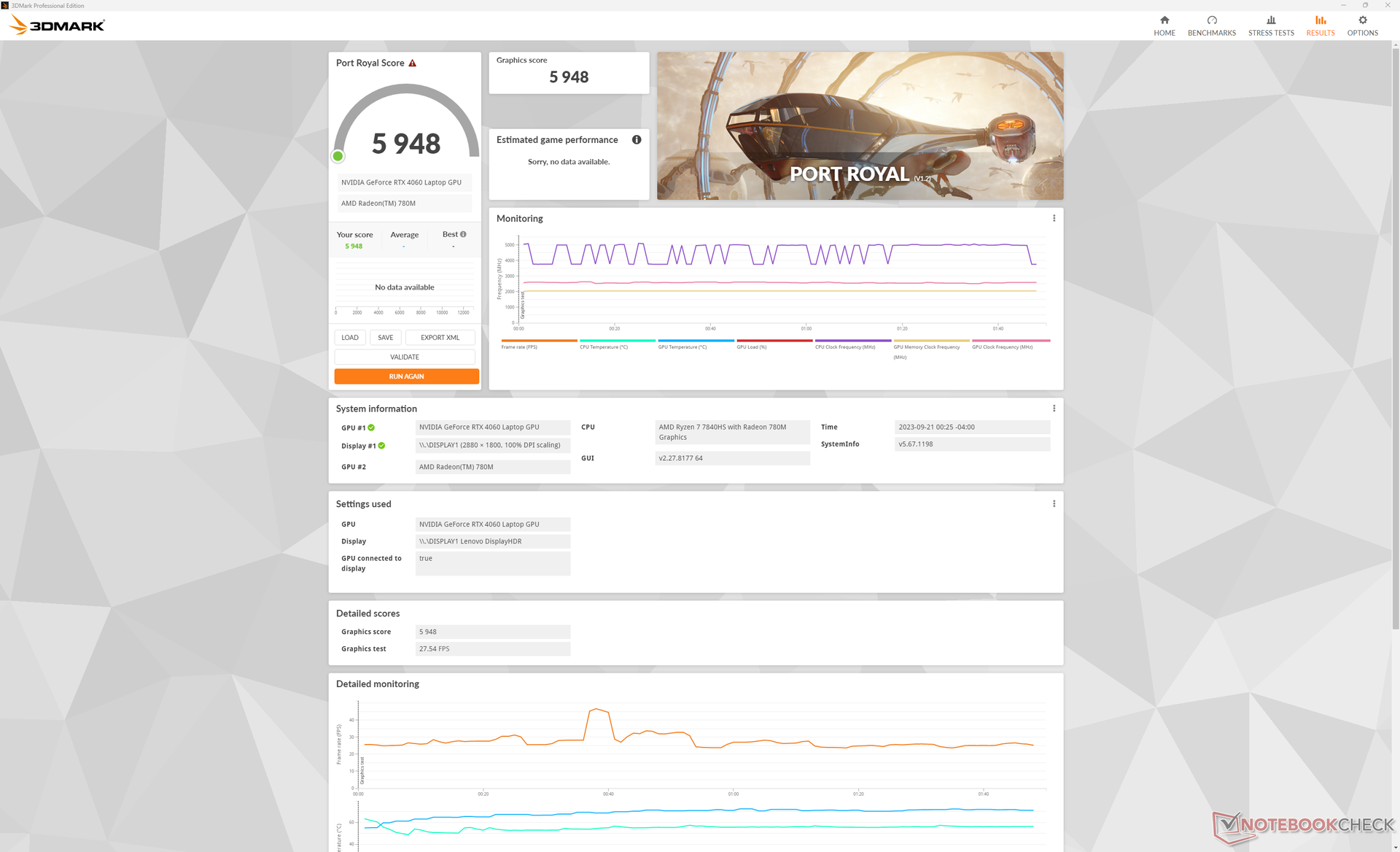Click the green check beside Display #1

(x=381, y=446)
